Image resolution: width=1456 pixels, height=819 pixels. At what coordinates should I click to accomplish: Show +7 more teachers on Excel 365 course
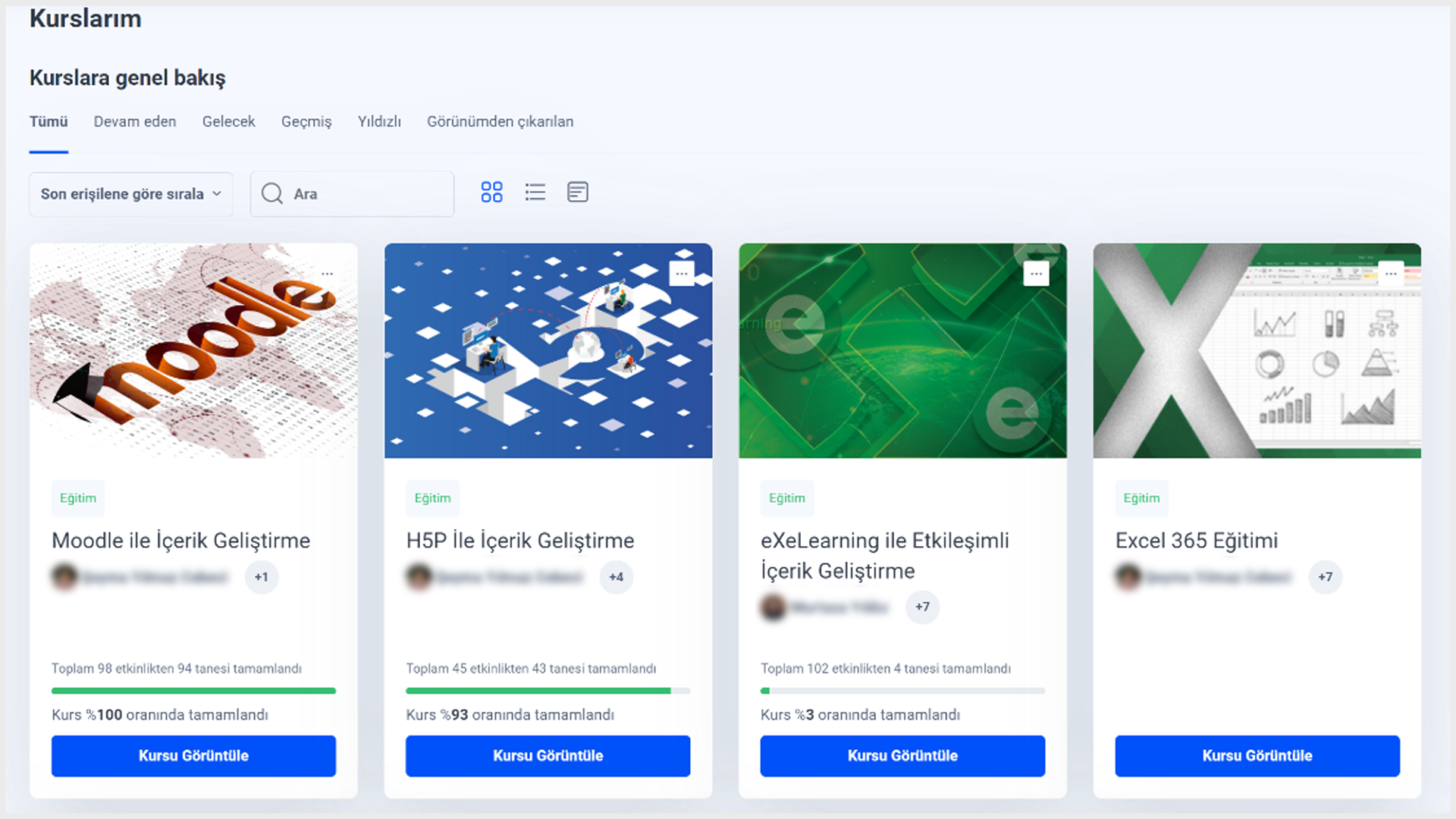pyautogui.click(x=1326, y=577)
